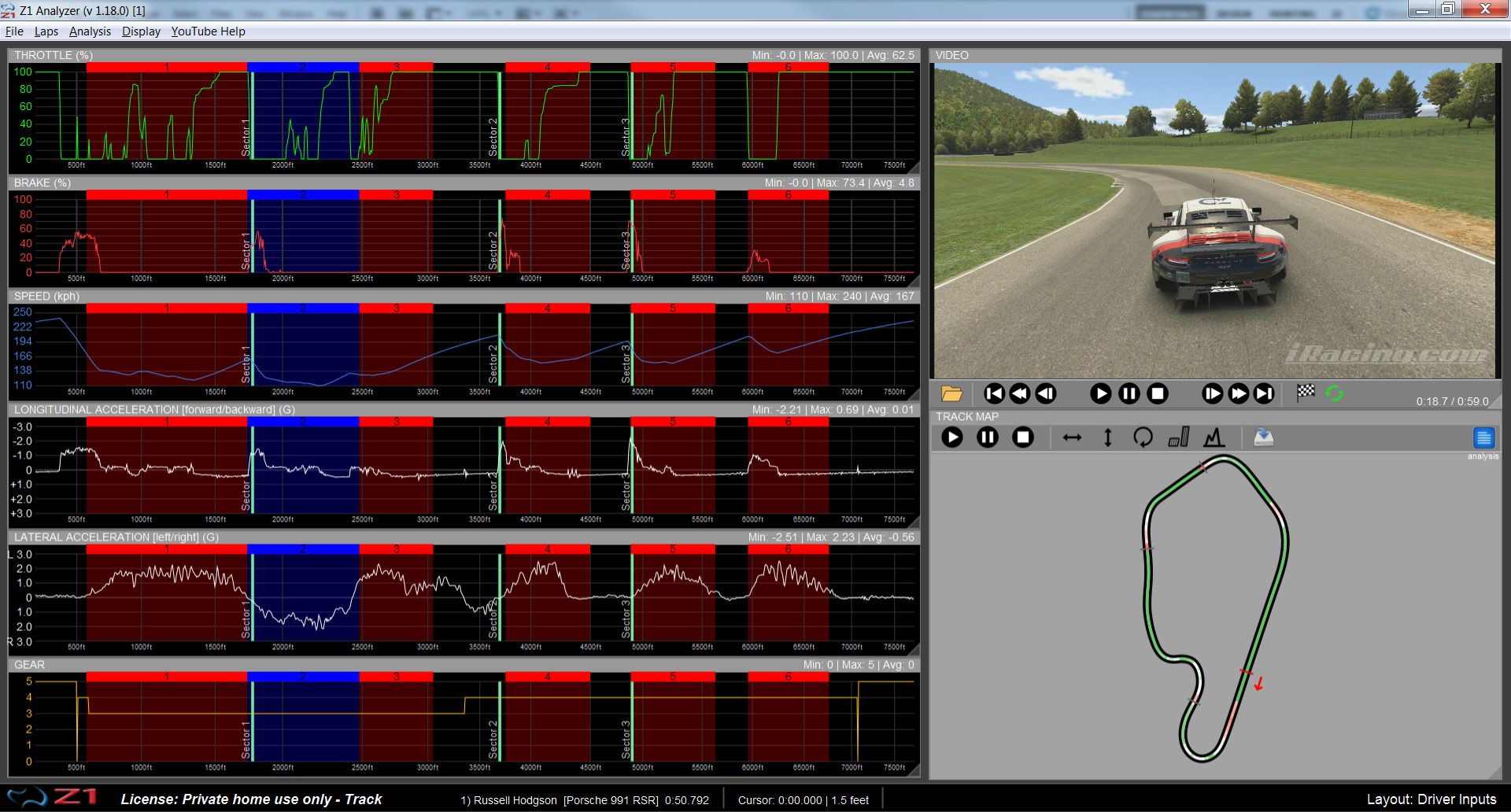This screenshot has height=812, width=1511.
Task: Open the YouTube Help menu
Action: tap(208, 31)
